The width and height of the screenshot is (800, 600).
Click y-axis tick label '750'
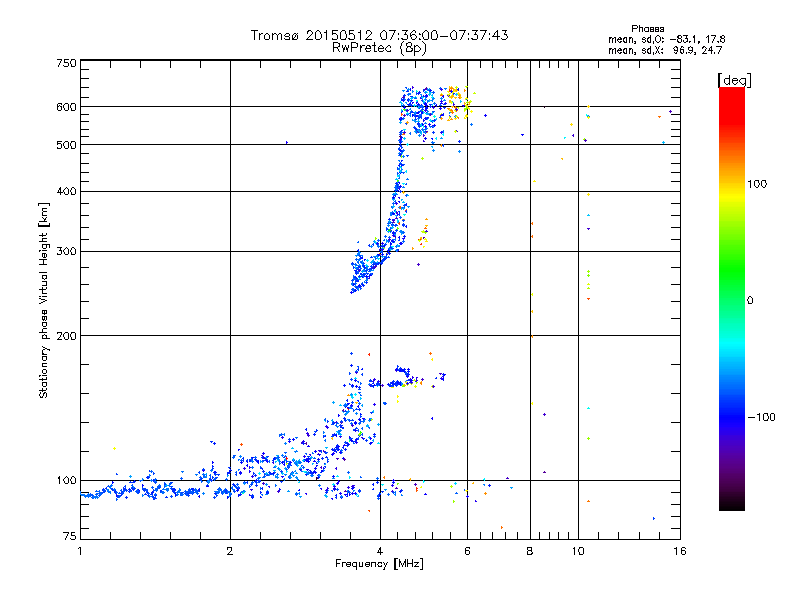click(66, 63)
